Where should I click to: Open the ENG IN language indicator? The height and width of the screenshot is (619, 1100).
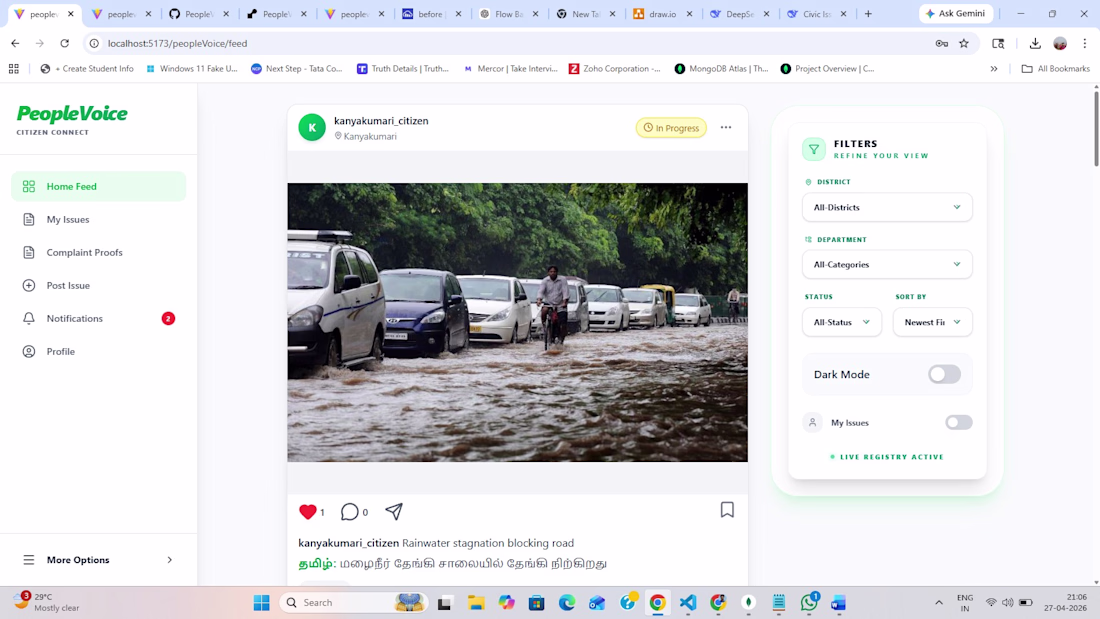(965, 603)
